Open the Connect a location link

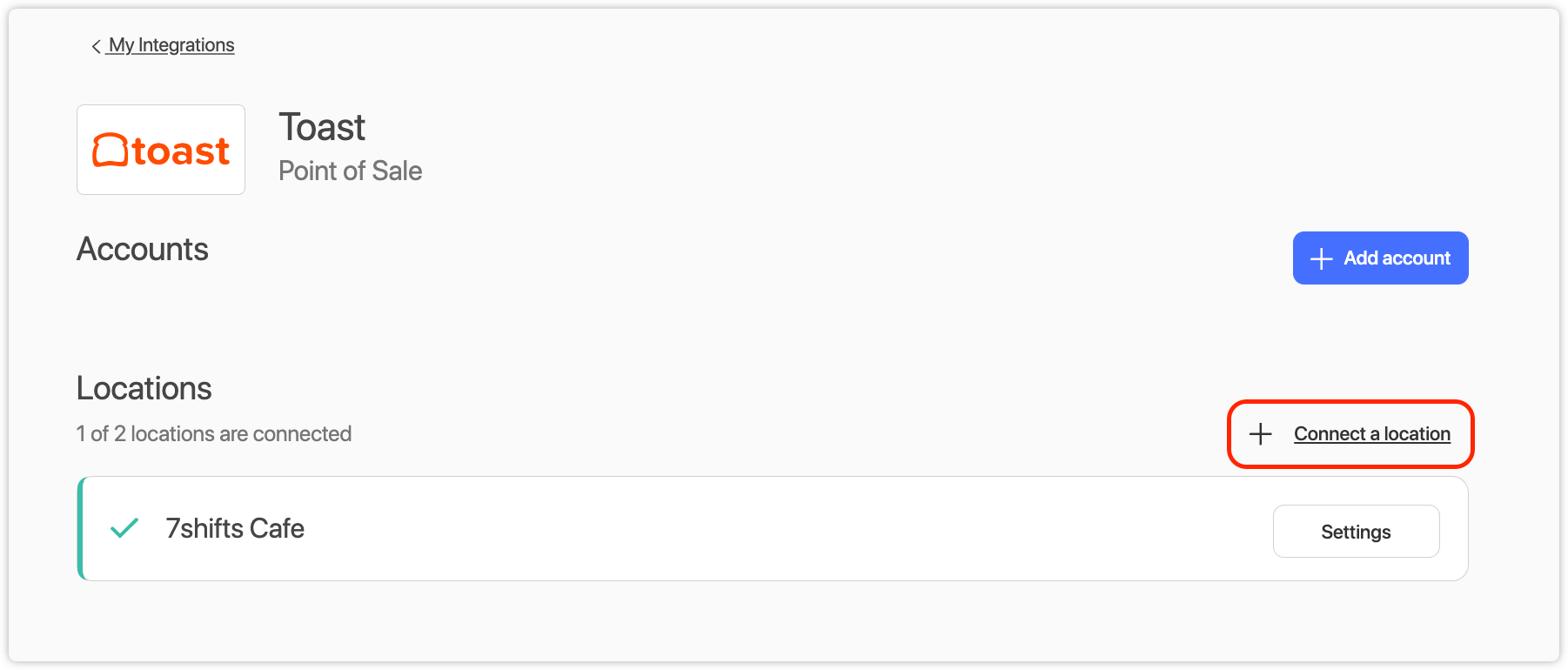[1371, 434]
